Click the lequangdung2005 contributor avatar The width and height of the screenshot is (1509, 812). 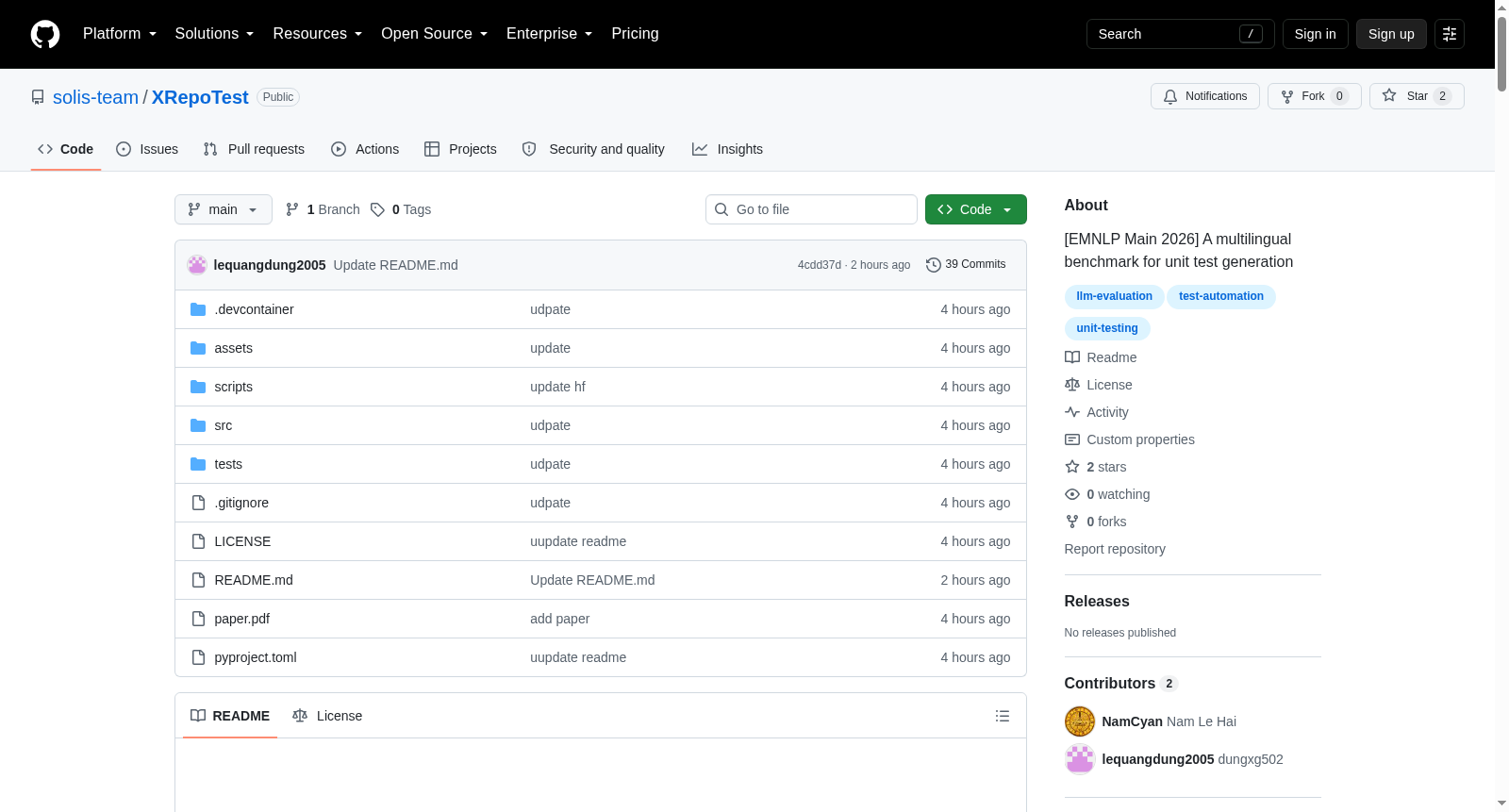click(x=1080, y=759)
